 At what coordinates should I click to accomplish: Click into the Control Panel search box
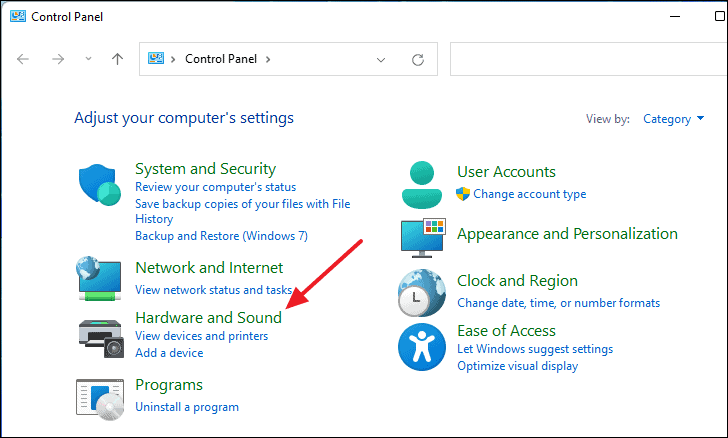click(589, 59)
